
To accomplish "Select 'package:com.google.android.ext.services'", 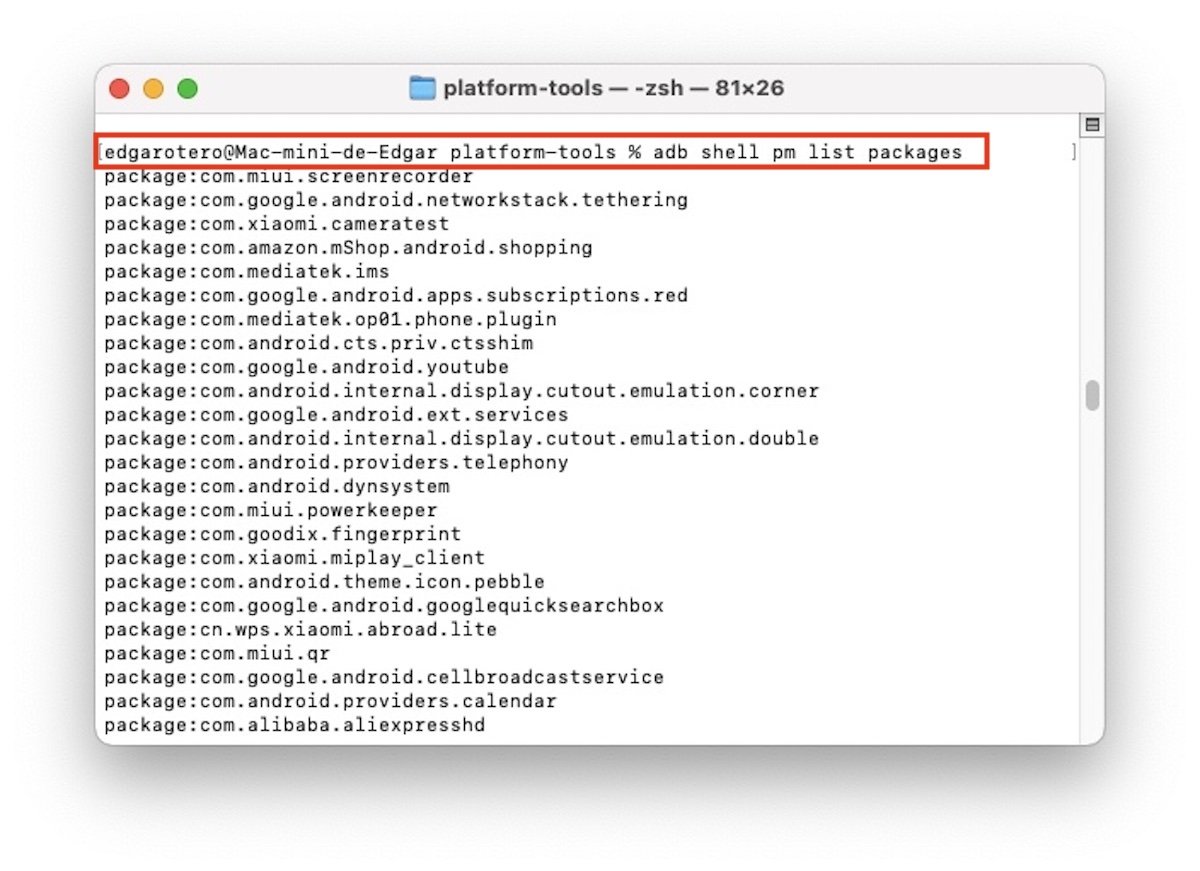I will point(336,415).
